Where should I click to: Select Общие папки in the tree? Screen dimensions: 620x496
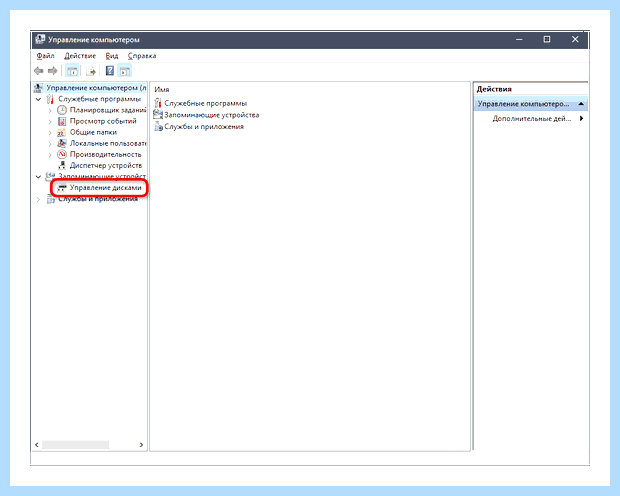[93, 132]
